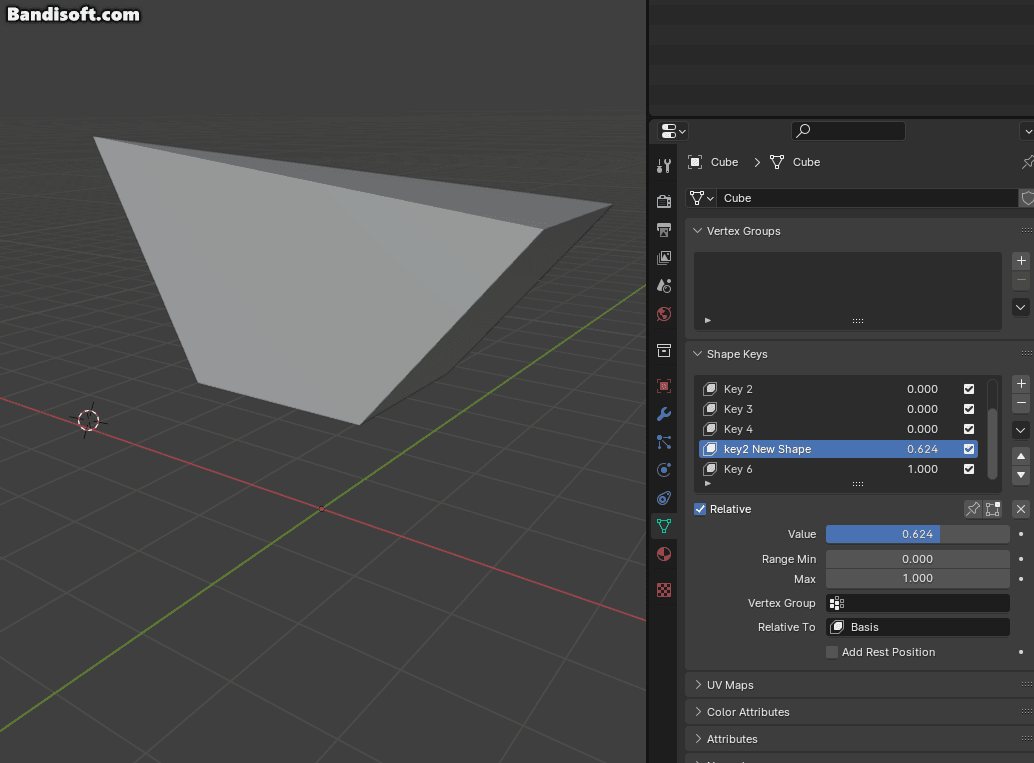This screenshot has width=1034, height=763.
Task: Disable the Key 2 shape key checkbox
Action: pyautogui.click(x=969, y=389)
